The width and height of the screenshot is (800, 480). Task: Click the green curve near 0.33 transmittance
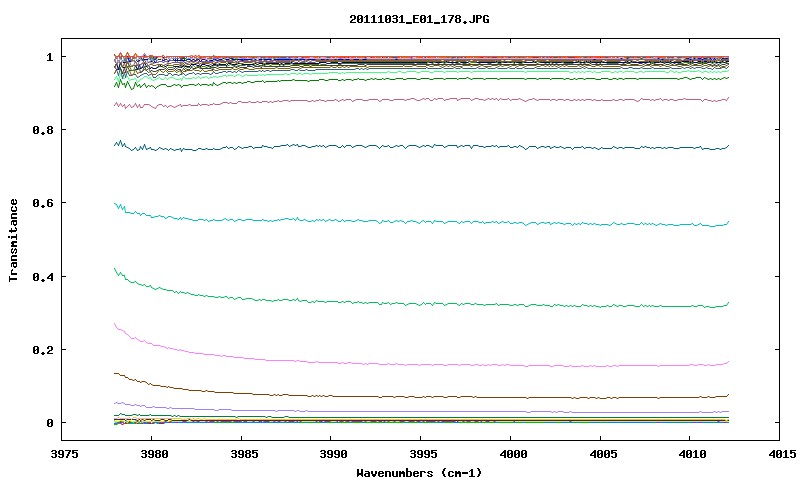[421, 304]
